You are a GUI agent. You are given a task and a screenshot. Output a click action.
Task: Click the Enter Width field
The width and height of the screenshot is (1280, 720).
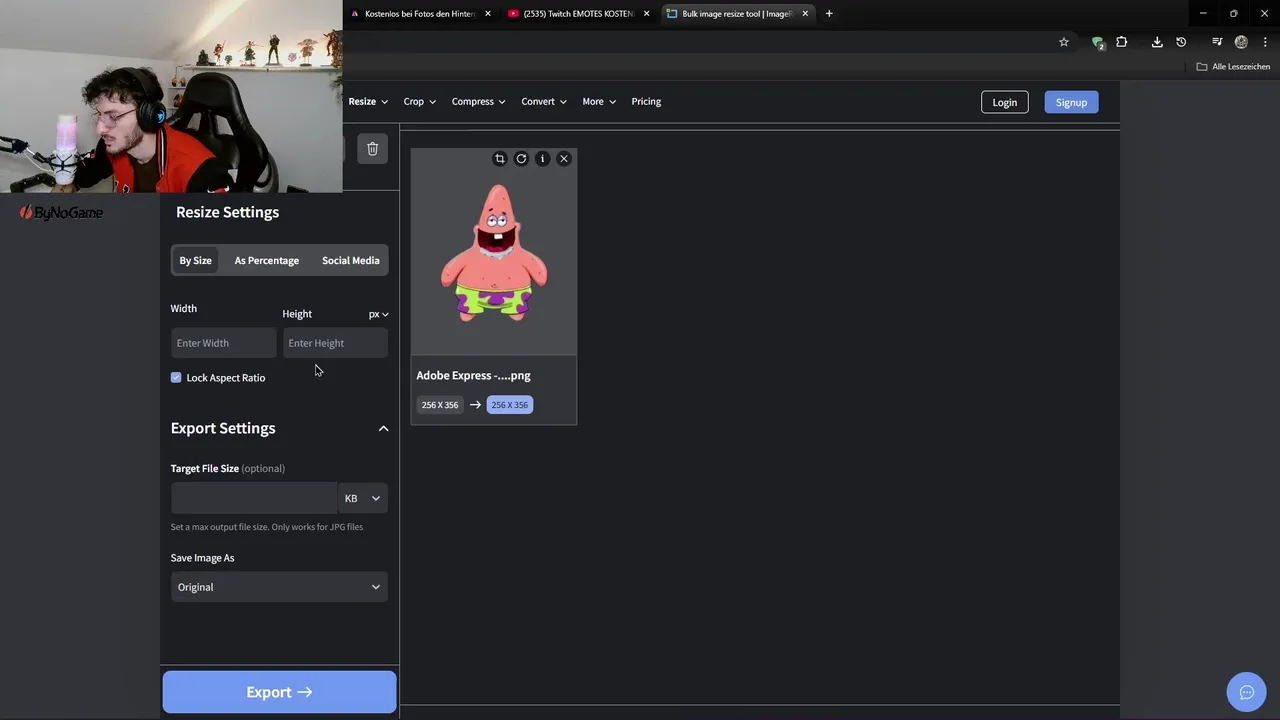click(223, 343)
